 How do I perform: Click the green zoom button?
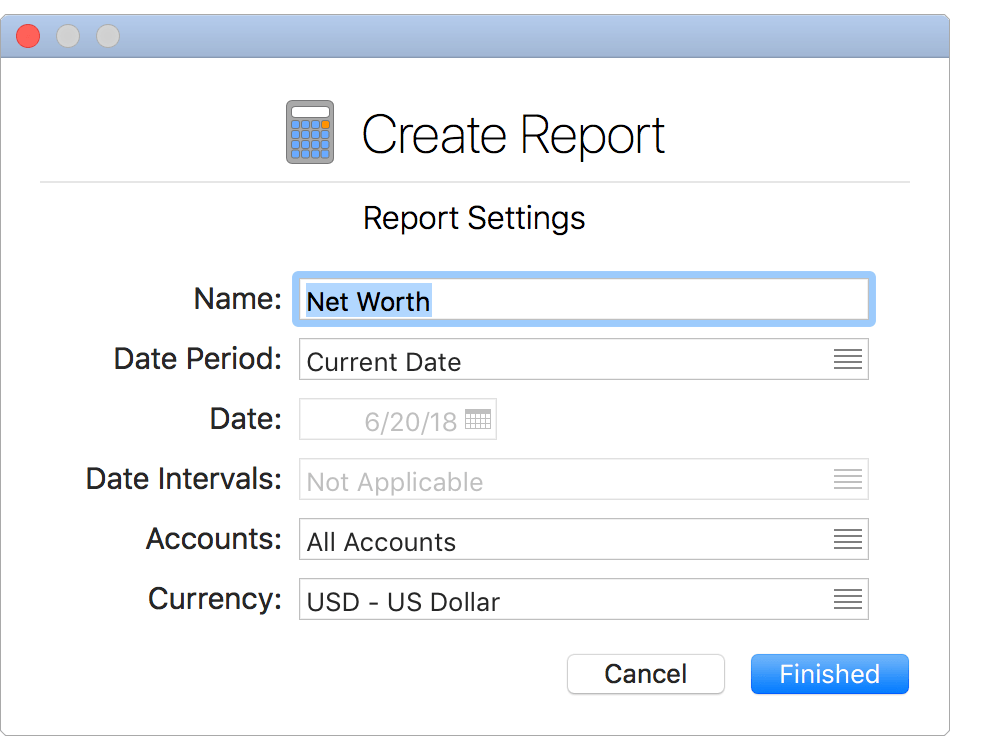pyautogui.click(x=107, y=36)
